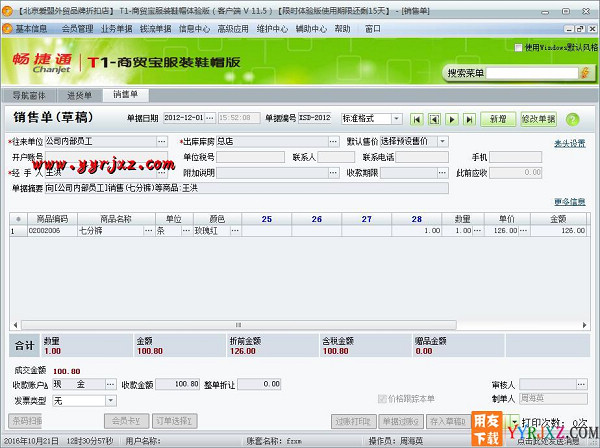Jump to the last record navigation icon
The width and height of the screenshot is (600, 448).
pyautogui.click(x=469, y=119)
